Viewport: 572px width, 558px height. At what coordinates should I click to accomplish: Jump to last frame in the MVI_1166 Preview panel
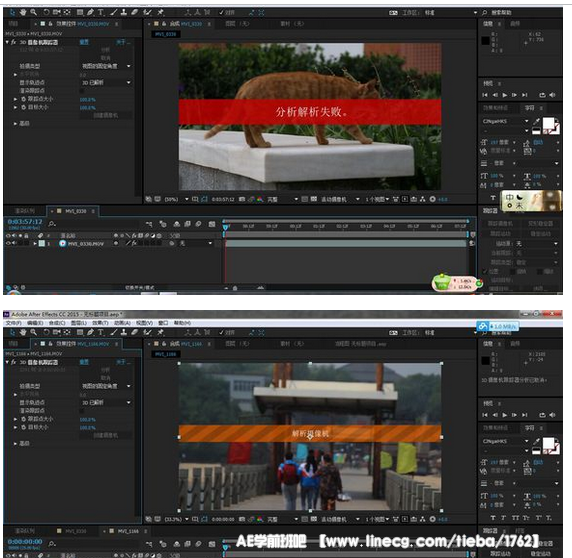point(525,415)
